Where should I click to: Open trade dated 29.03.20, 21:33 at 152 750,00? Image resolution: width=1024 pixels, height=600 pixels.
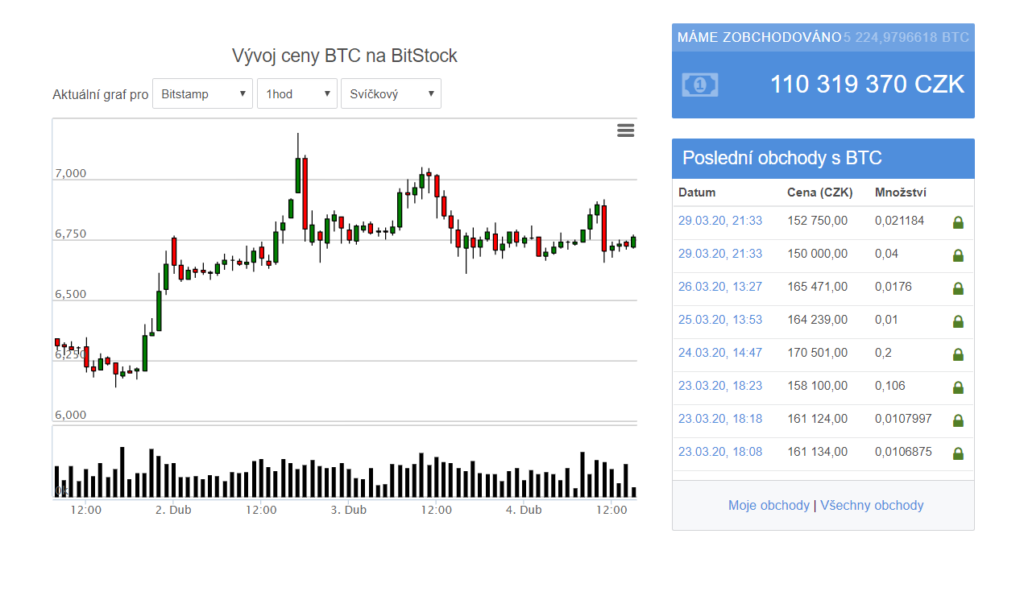[720, 221]
